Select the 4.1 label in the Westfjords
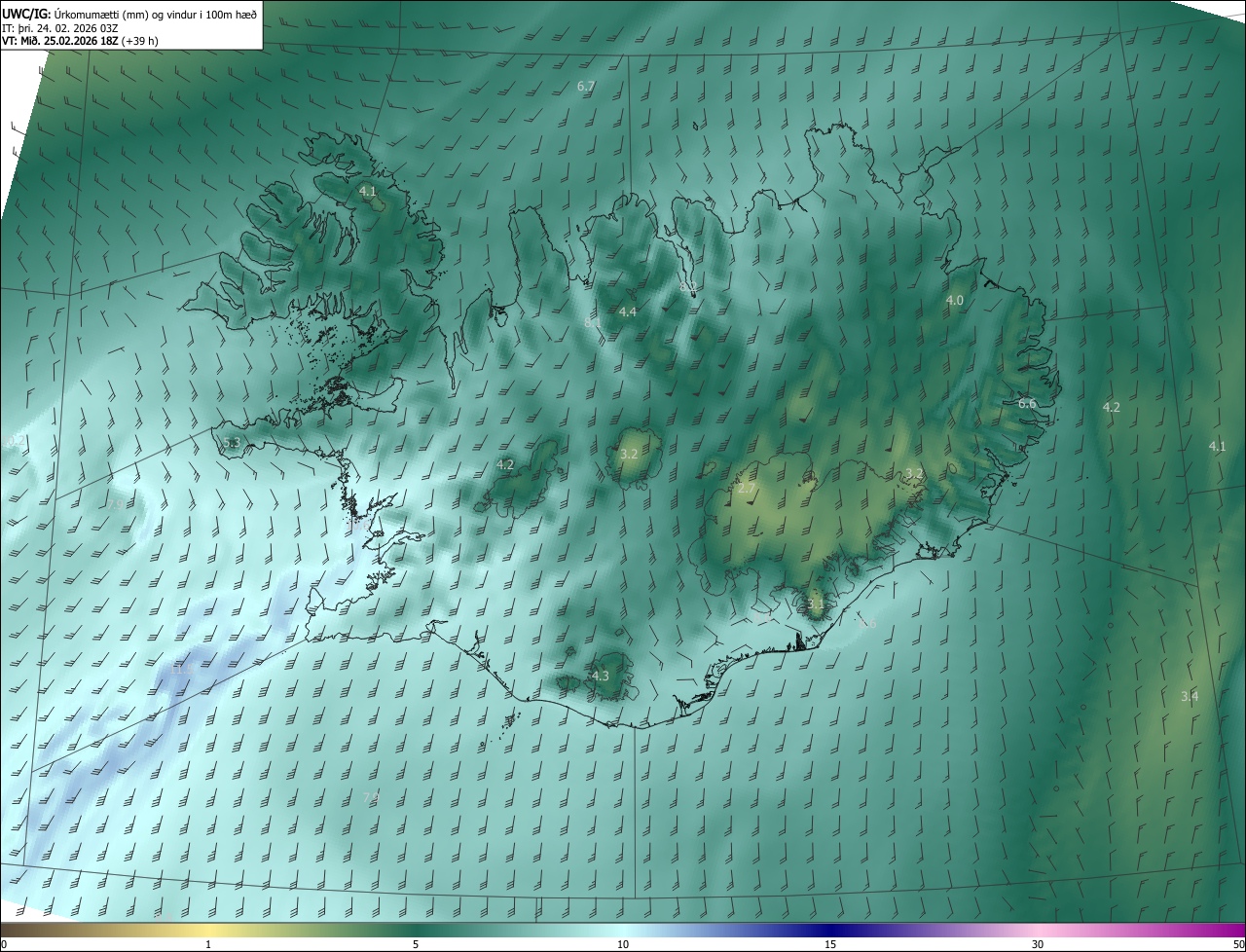This screenshot has width=1246, height=952. [367, 192]
